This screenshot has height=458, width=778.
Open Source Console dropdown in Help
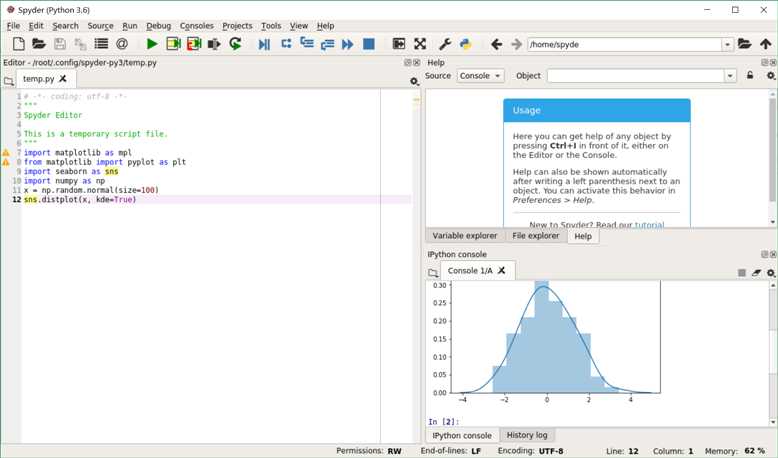tap(480, 75)
